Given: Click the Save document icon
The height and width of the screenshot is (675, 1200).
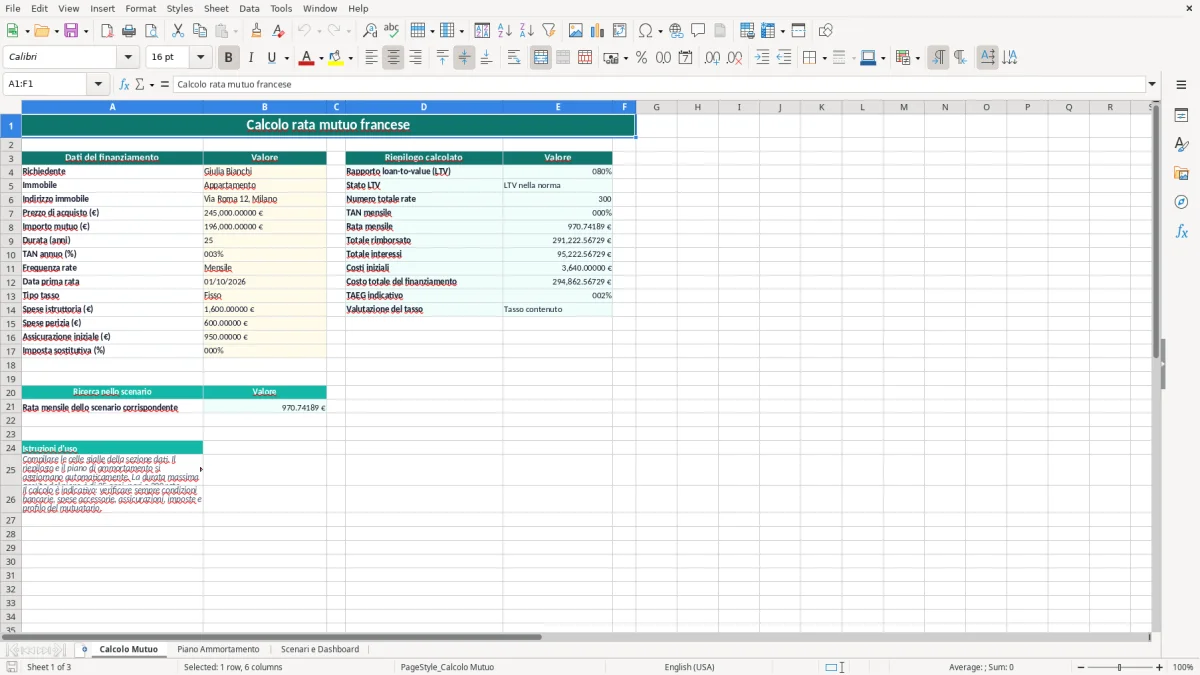Looking at the screenshot, I should [x=71, y=31].
